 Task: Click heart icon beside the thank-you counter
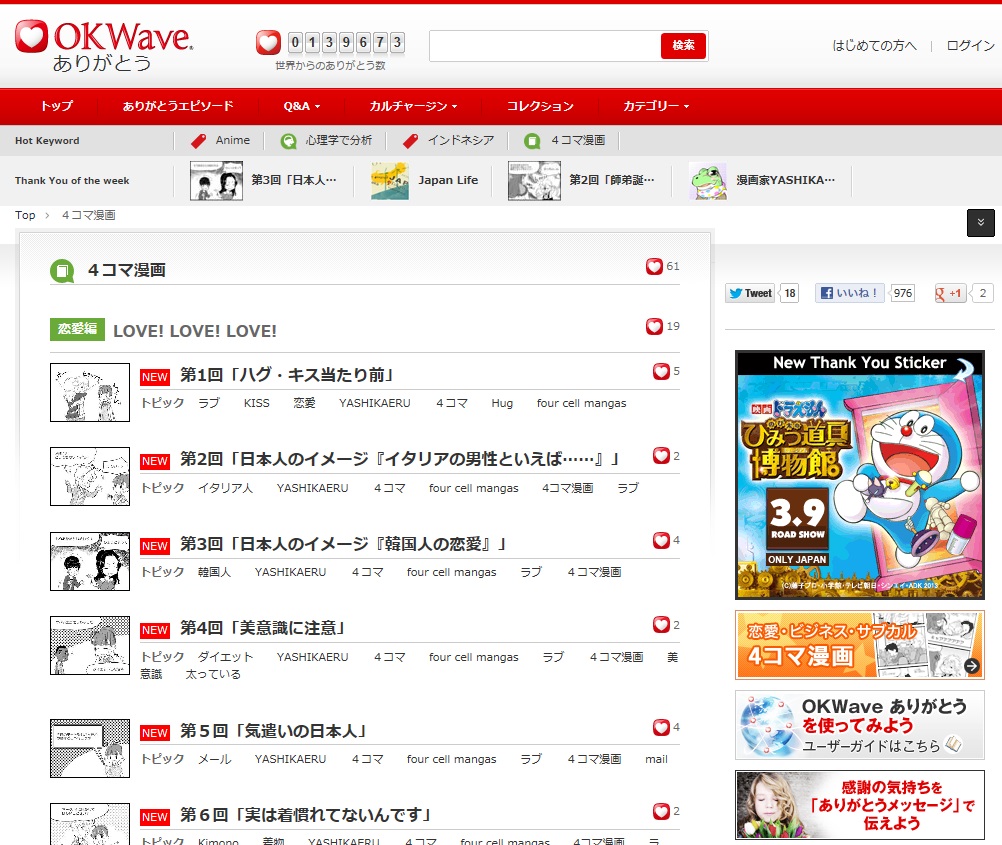pos(268,42)
